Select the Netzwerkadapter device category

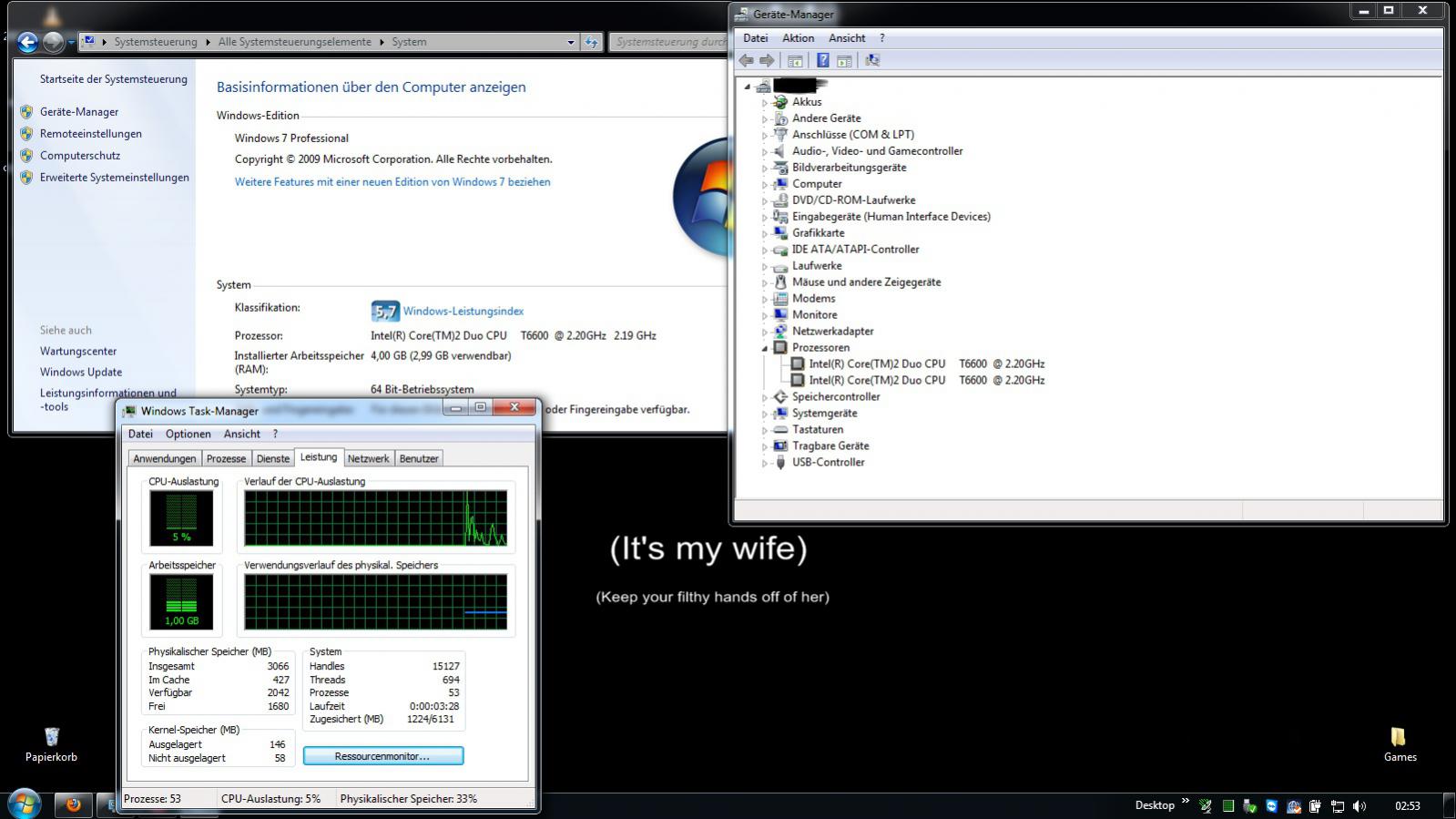(x=832, y=331)
